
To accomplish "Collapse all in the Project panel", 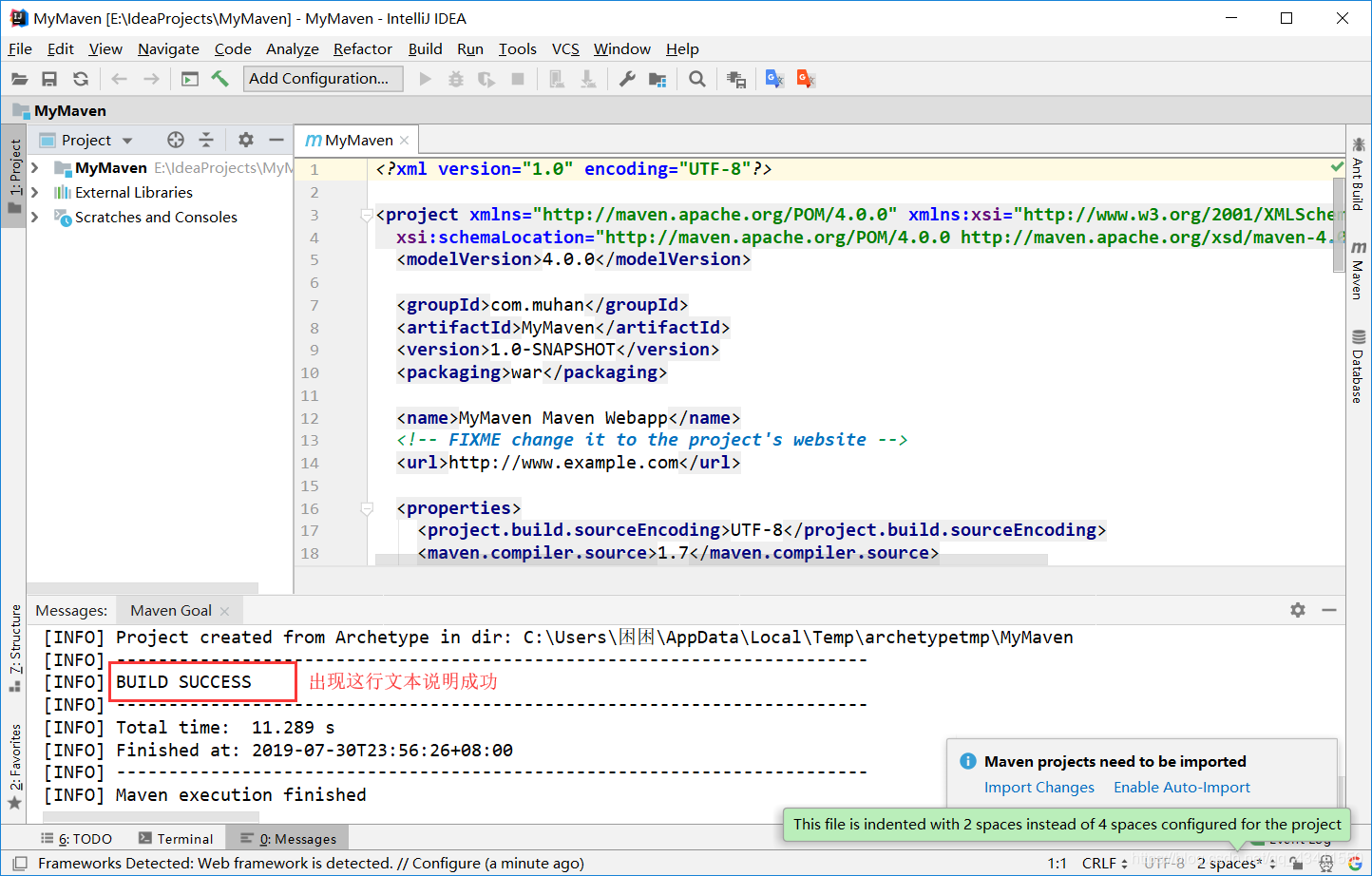I will tap(206, 140).
